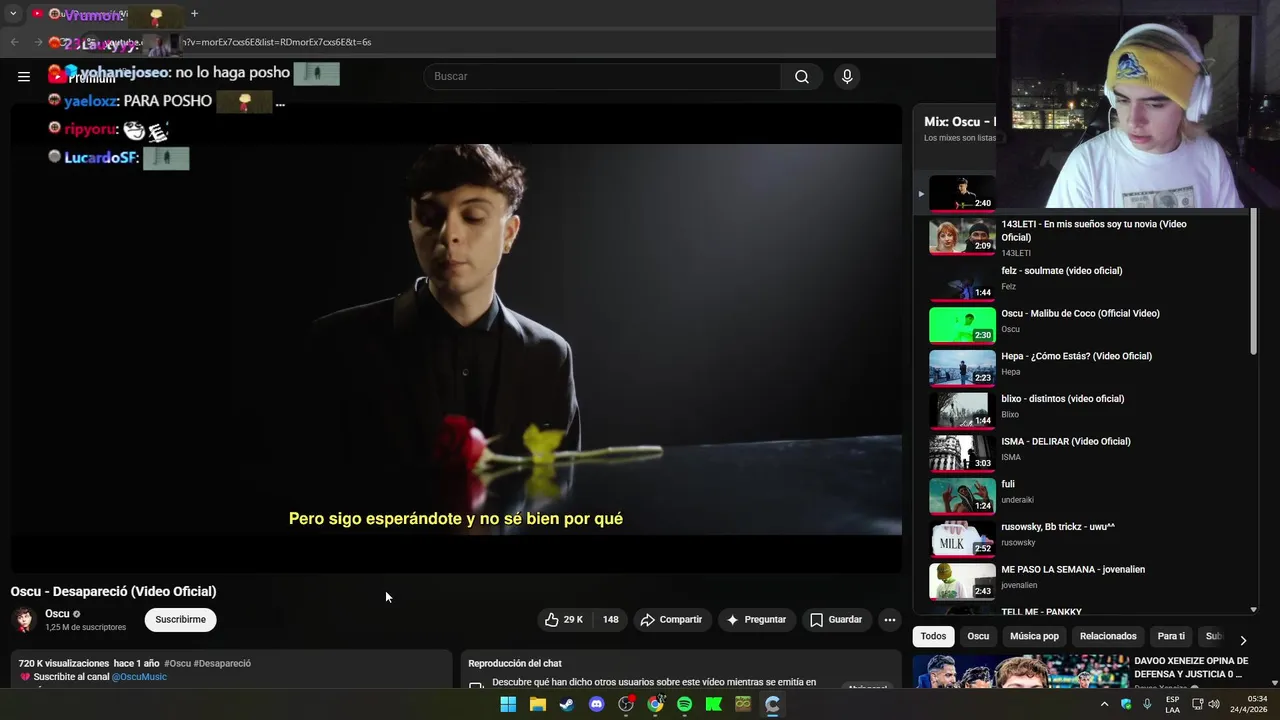Play currently playing 2:40 playlist thumbnail
The image size is (1280, 720).
pos(962,194)
